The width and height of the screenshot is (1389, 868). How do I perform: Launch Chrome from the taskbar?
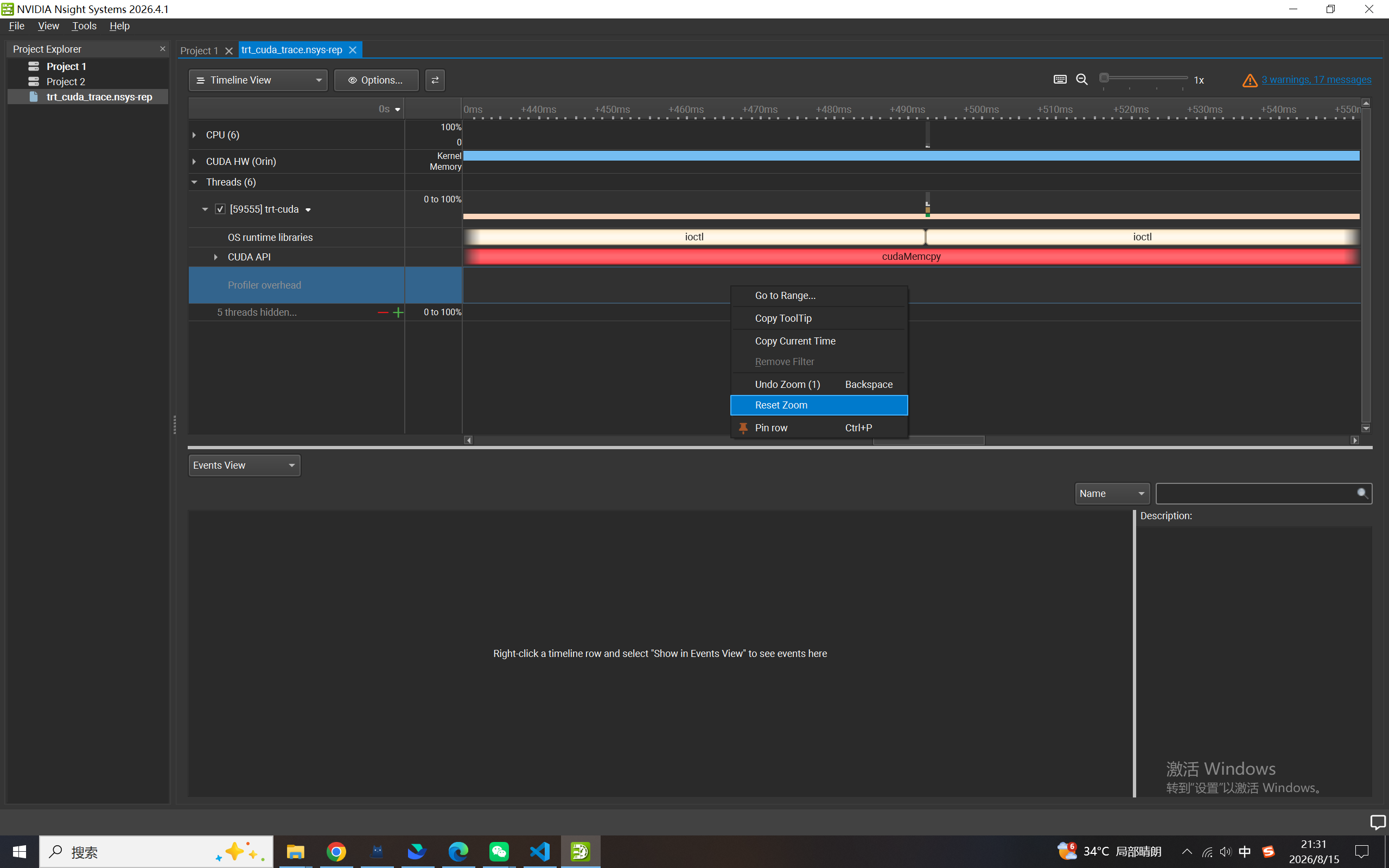coord(336,852)
